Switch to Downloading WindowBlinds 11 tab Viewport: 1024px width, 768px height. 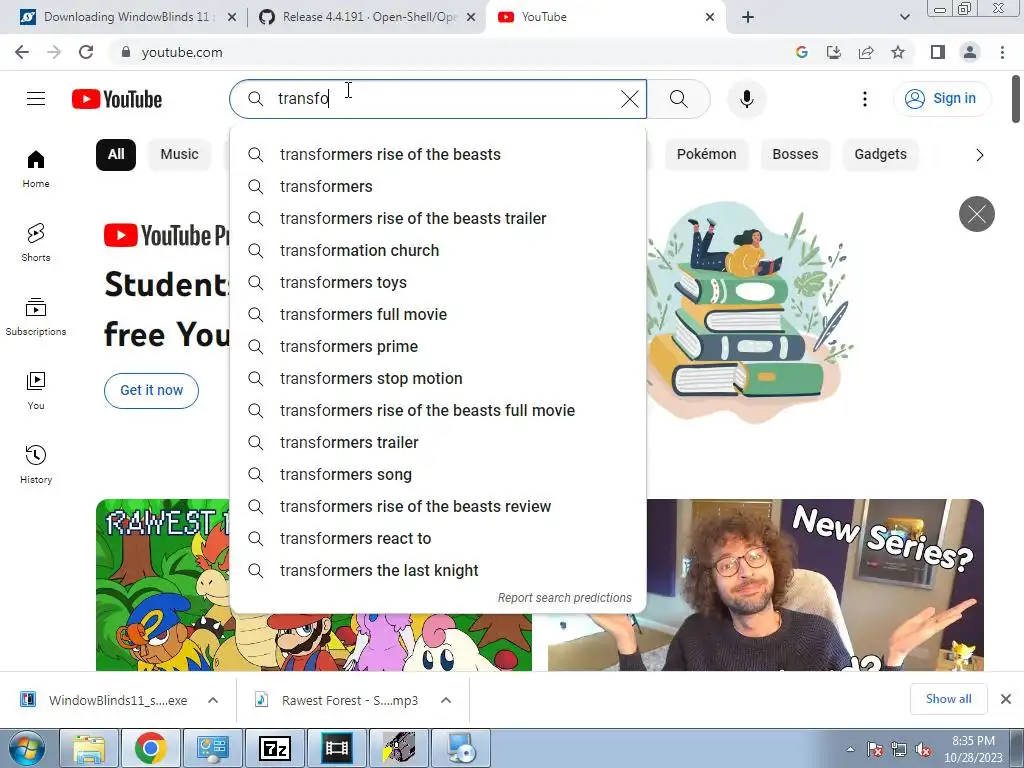(126, 17)
